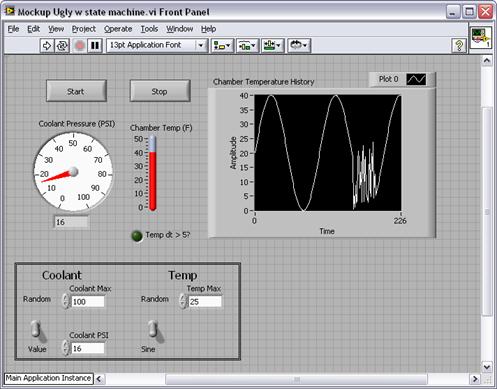
Task: Click the Run Continuously icon
Action: point(62,45)
